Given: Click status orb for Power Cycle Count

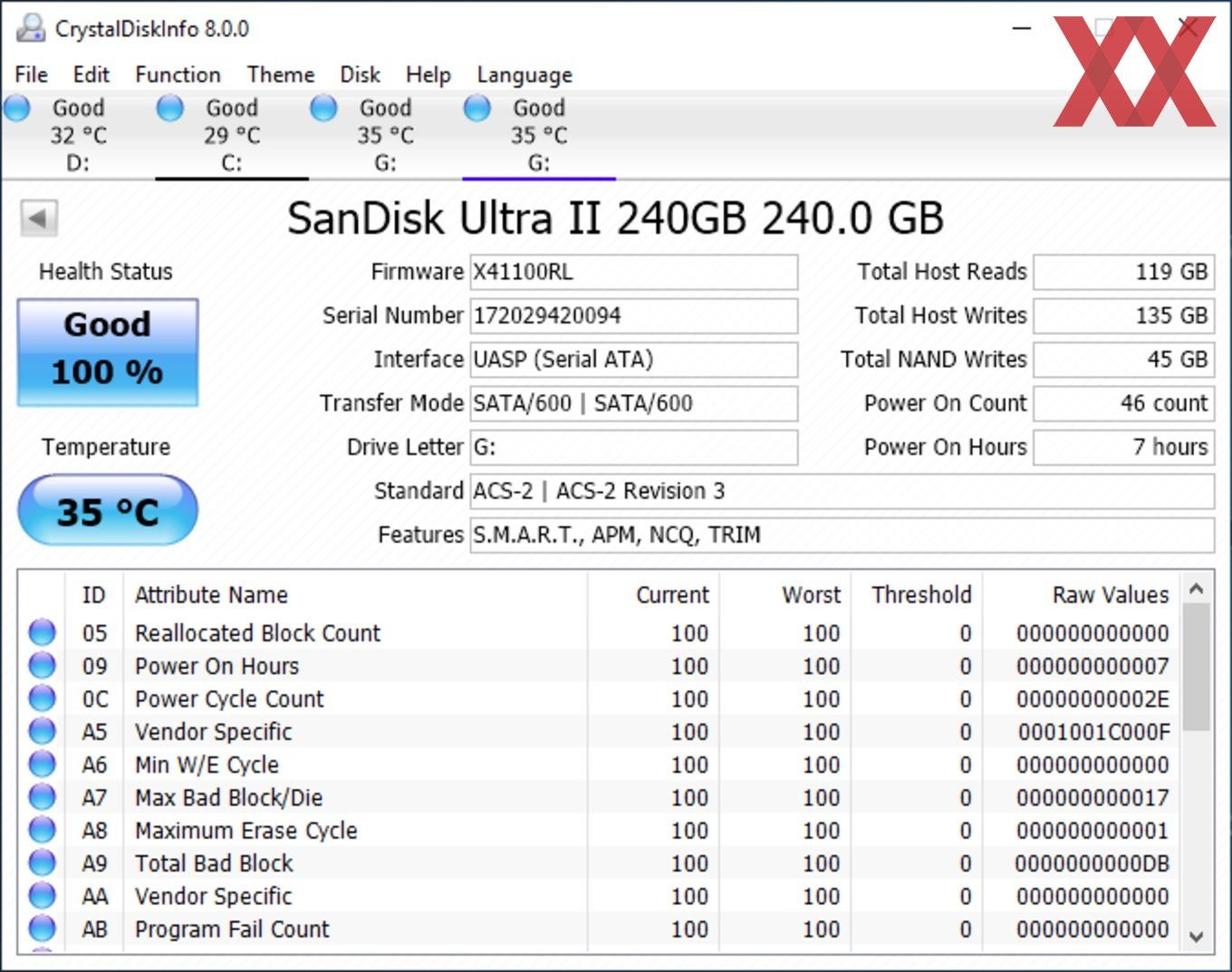Looking at the screenshot, I should click(x=42, y=698).
